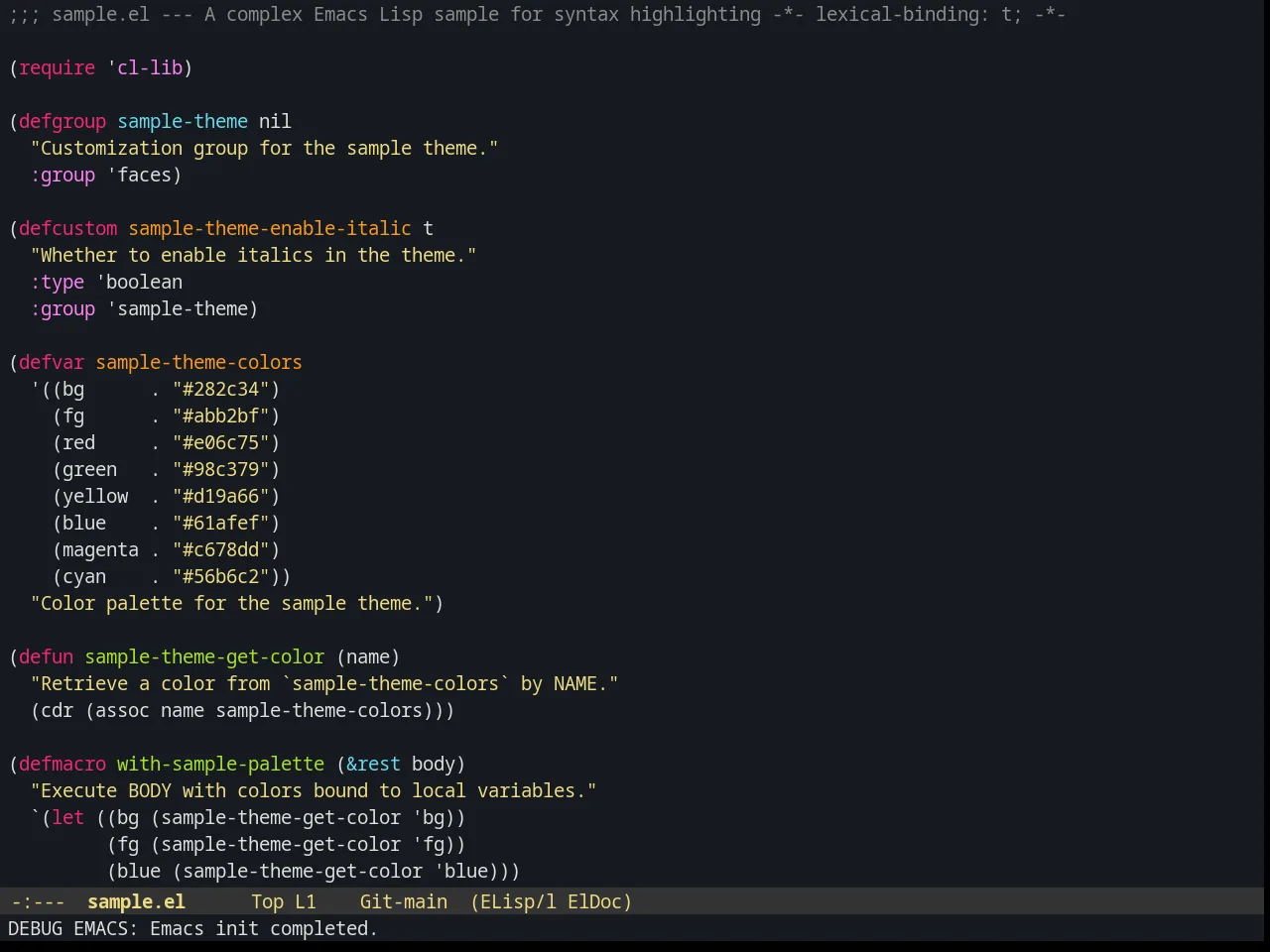Click 'cdr' in the function body
The height and width of the screenshot is (952, 1270).
coord(57,710)
